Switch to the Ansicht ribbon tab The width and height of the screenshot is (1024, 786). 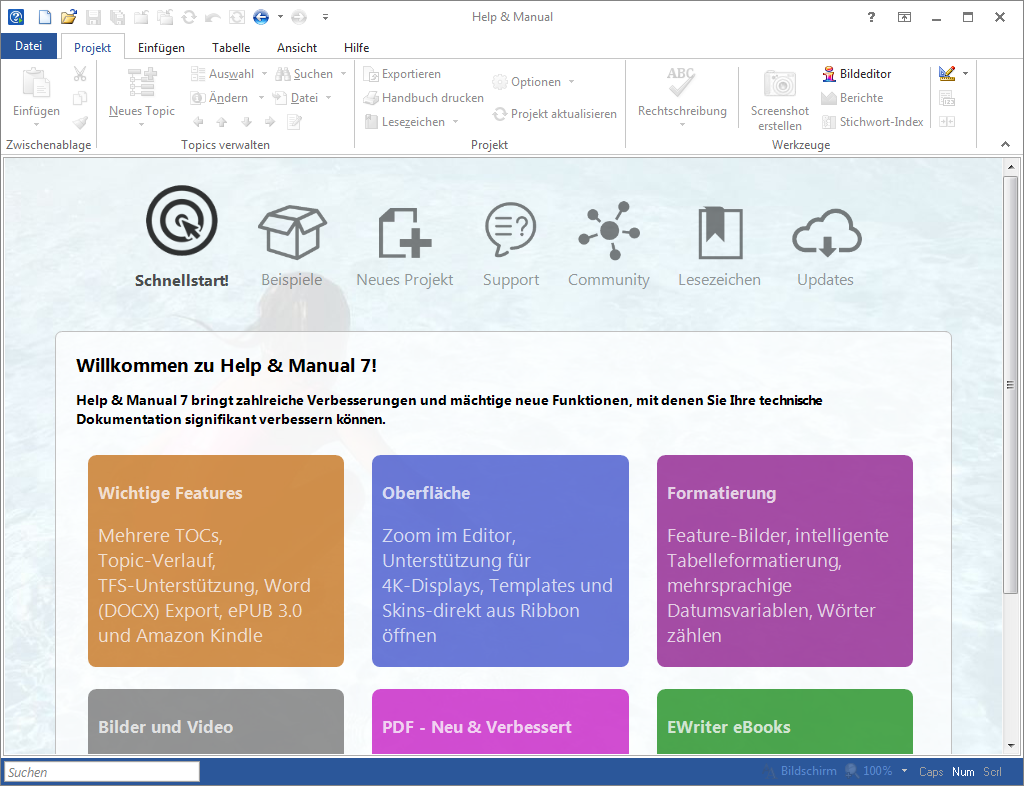click(x=297, y=48)
